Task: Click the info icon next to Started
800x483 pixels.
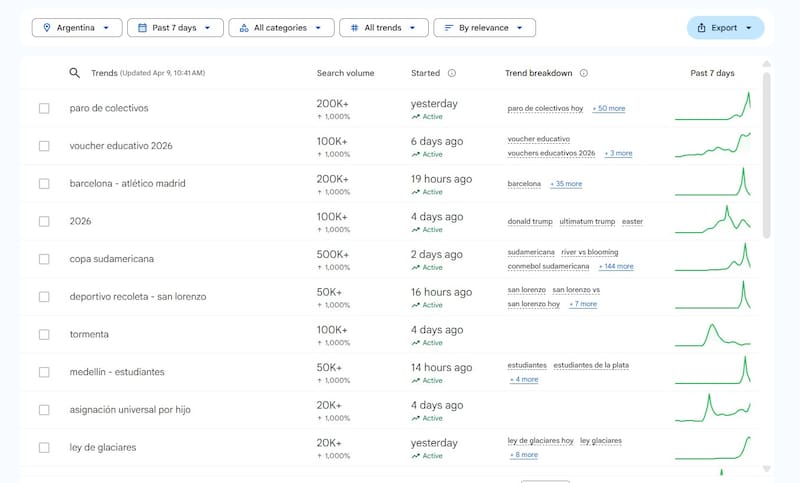Action: (452, 73)
